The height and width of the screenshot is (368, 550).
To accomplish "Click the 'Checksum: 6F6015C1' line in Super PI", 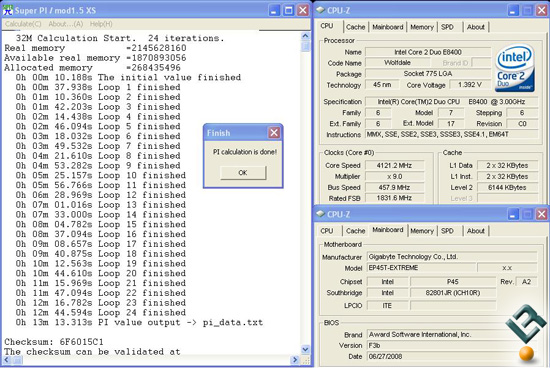I will tap(54, 342).
